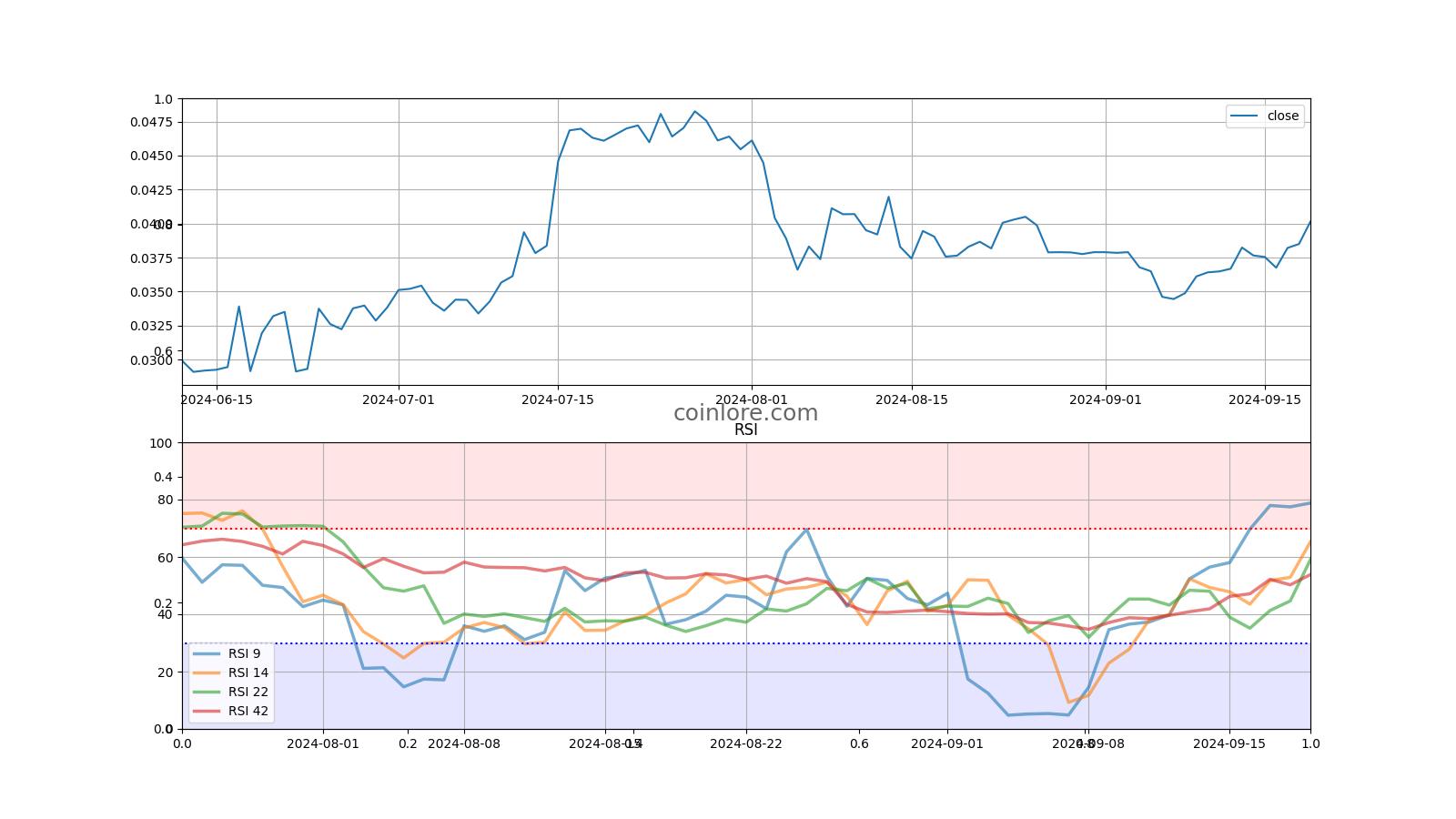
Task: Click the 0.0450 price axis label
Action: pos(151,156)
